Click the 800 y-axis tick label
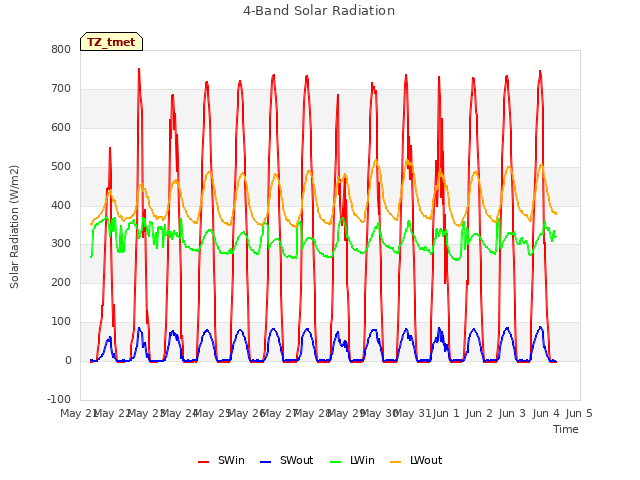640x480 pixels. point(61,50)
